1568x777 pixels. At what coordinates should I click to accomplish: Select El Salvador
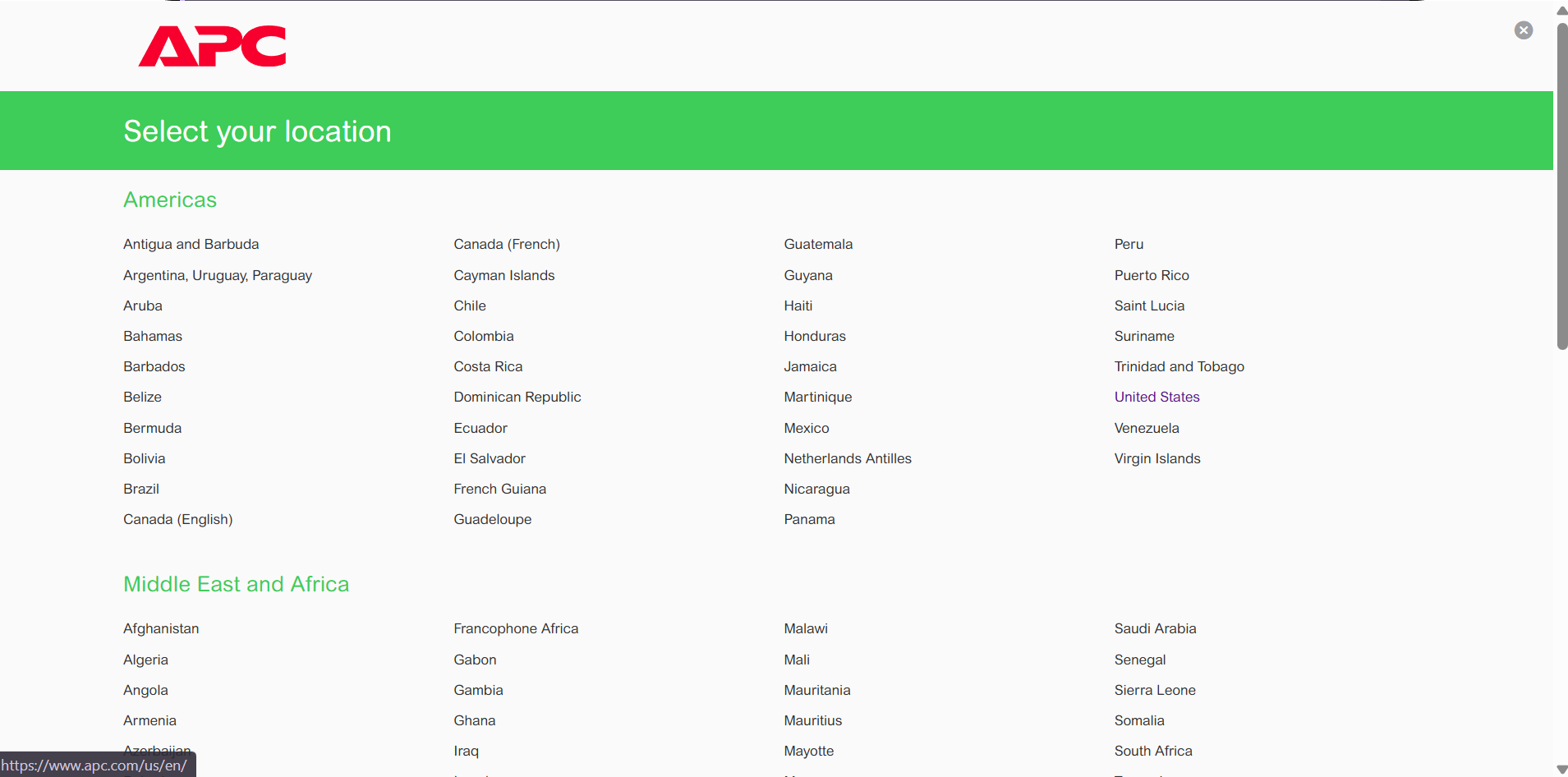(490, 458)
